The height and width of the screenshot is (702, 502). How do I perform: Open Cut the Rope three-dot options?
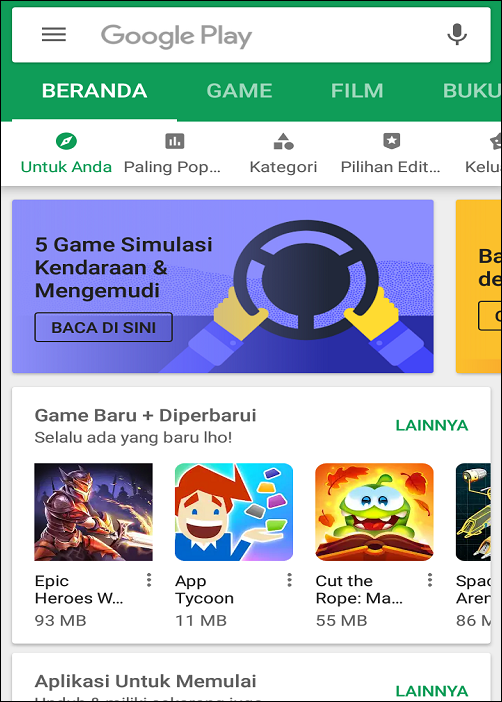(x=429, y=580)
